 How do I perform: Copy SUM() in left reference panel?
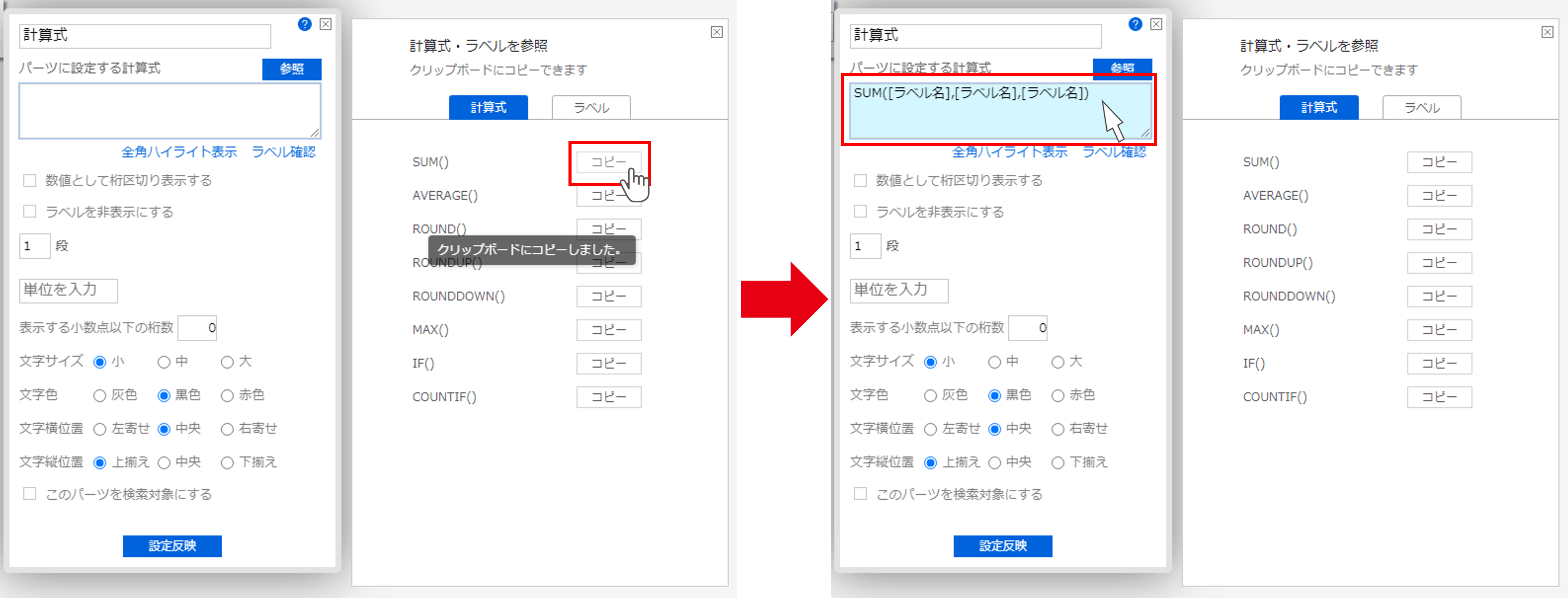pos(609,163)
